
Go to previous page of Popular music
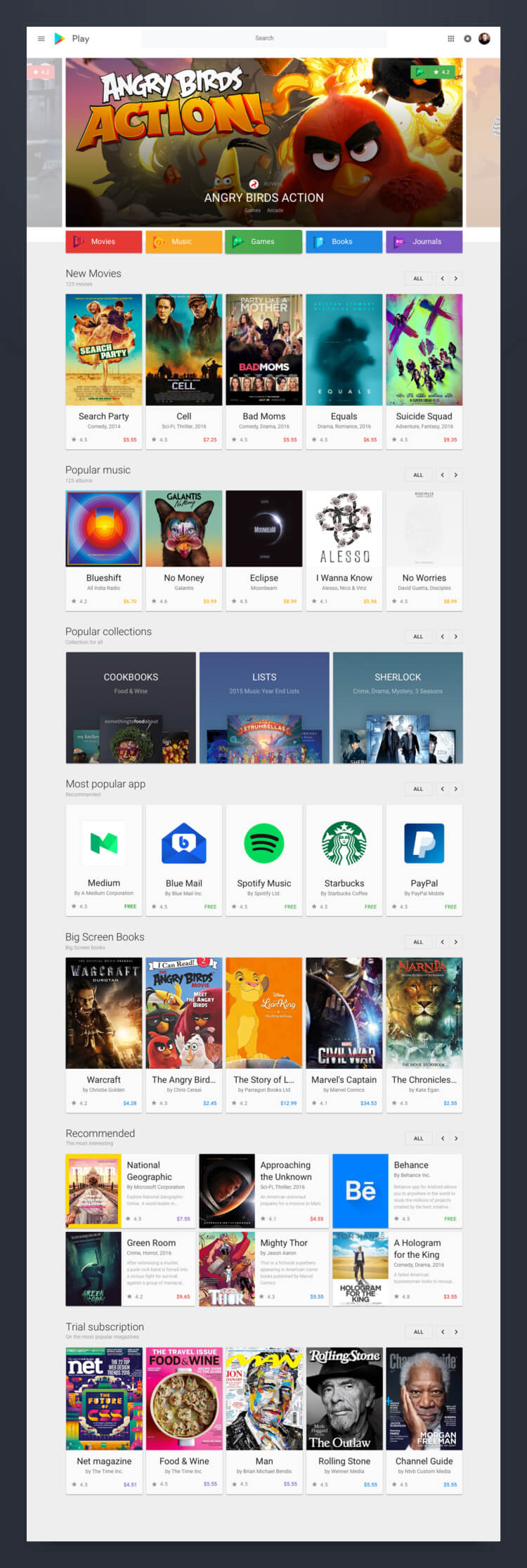(442, 475)
